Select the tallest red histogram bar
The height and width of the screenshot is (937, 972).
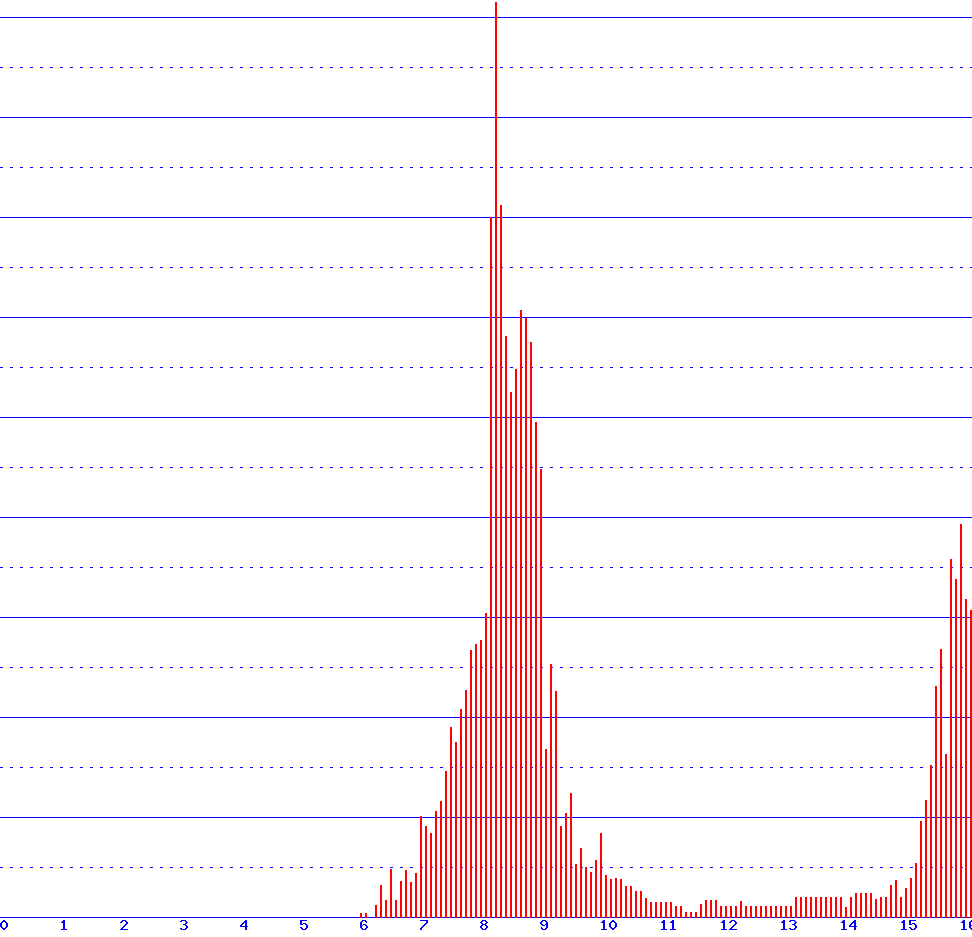(x=496, y=459)
